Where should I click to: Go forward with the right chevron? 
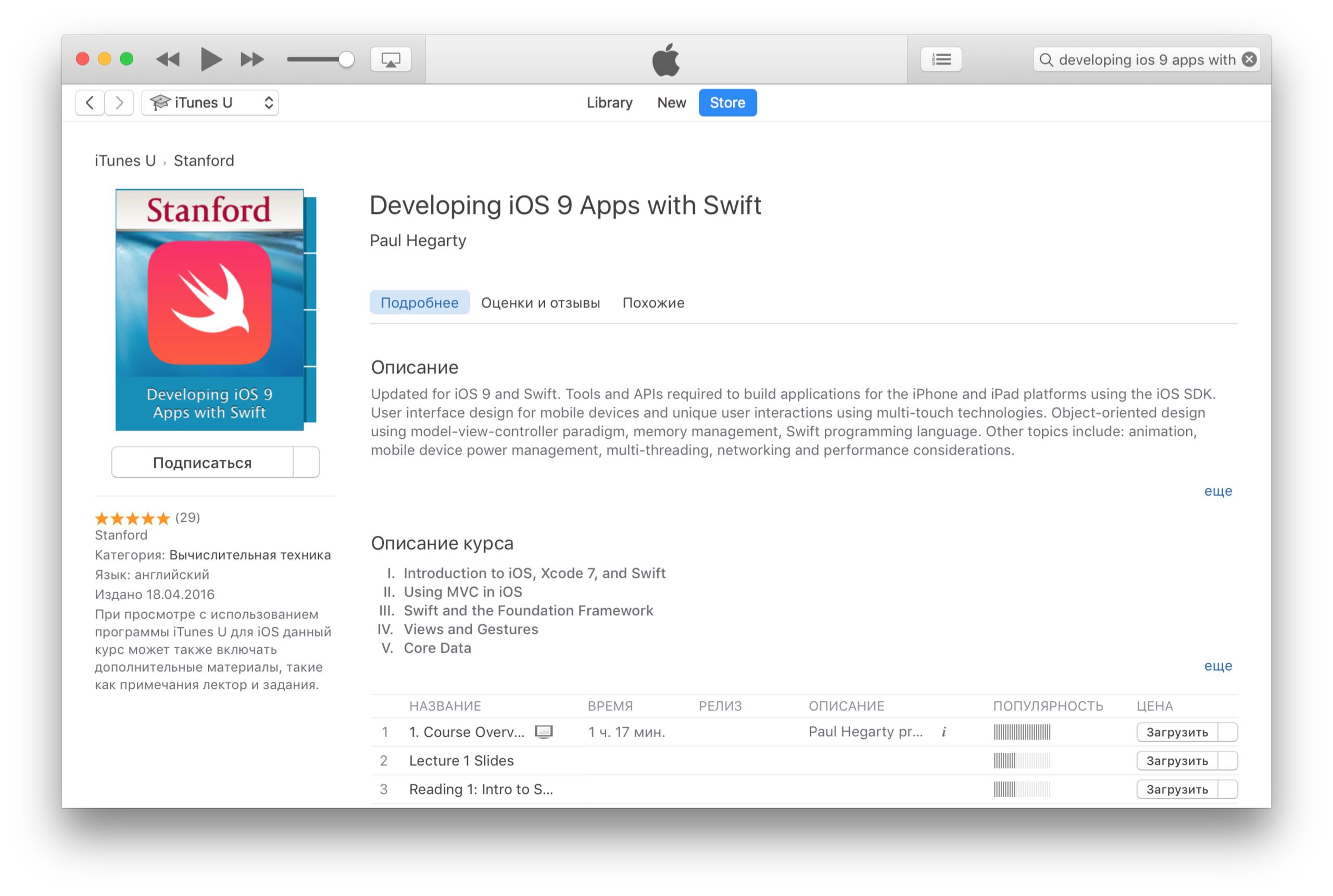(x=119, y=103)
